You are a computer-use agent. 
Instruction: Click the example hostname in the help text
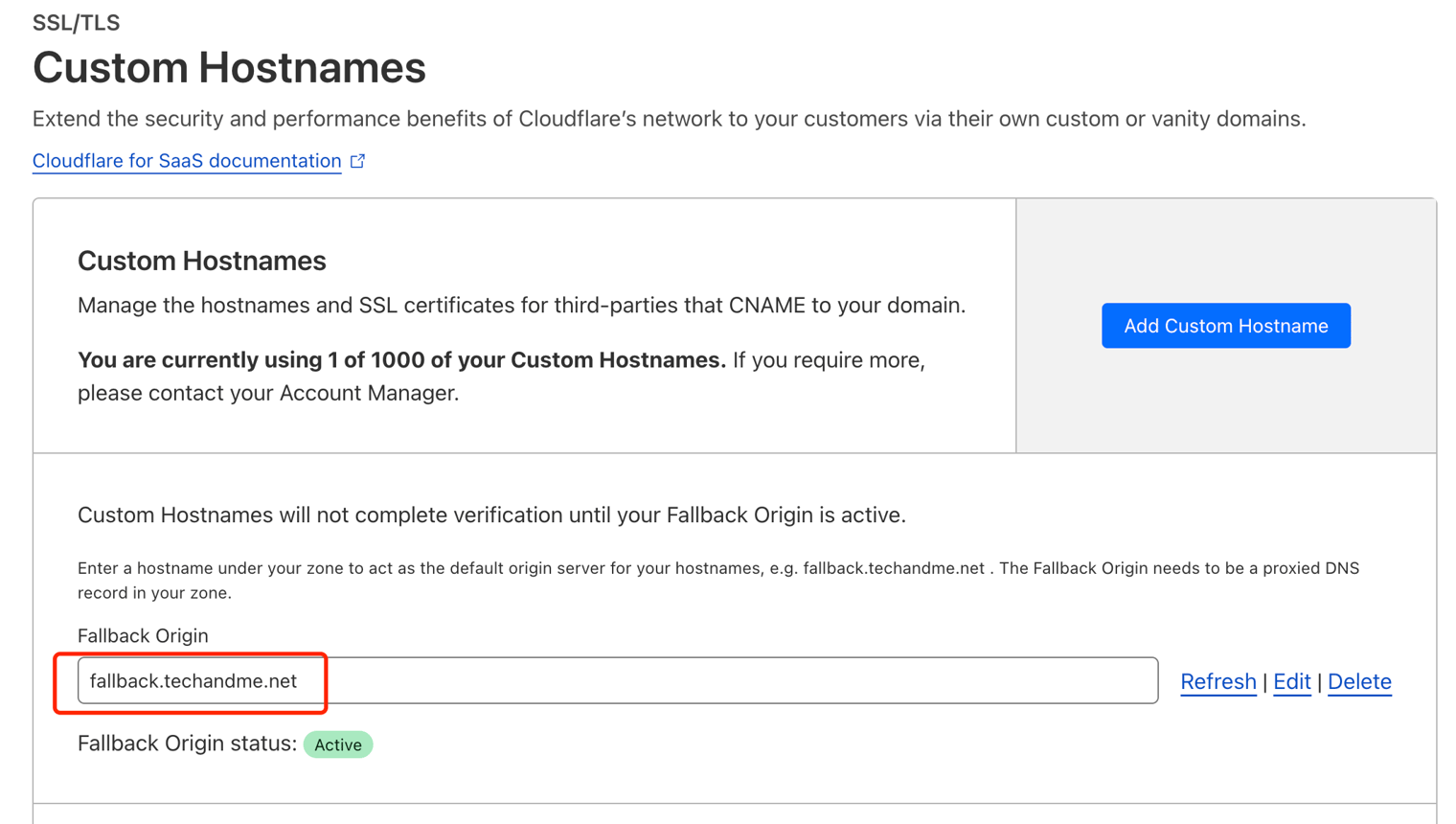click(x=893, y=568)
